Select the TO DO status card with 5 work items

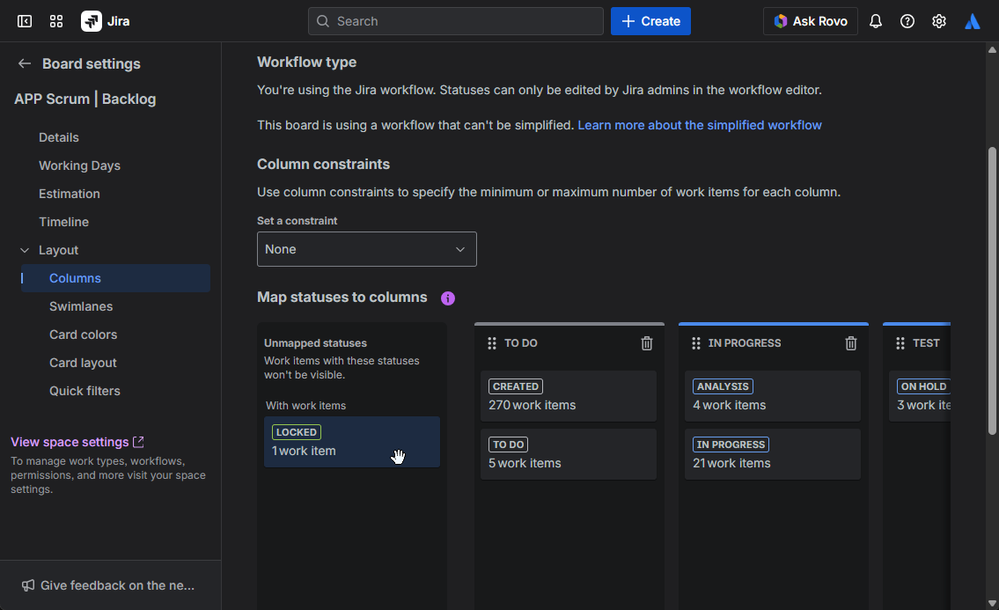(x=568, y=454)
